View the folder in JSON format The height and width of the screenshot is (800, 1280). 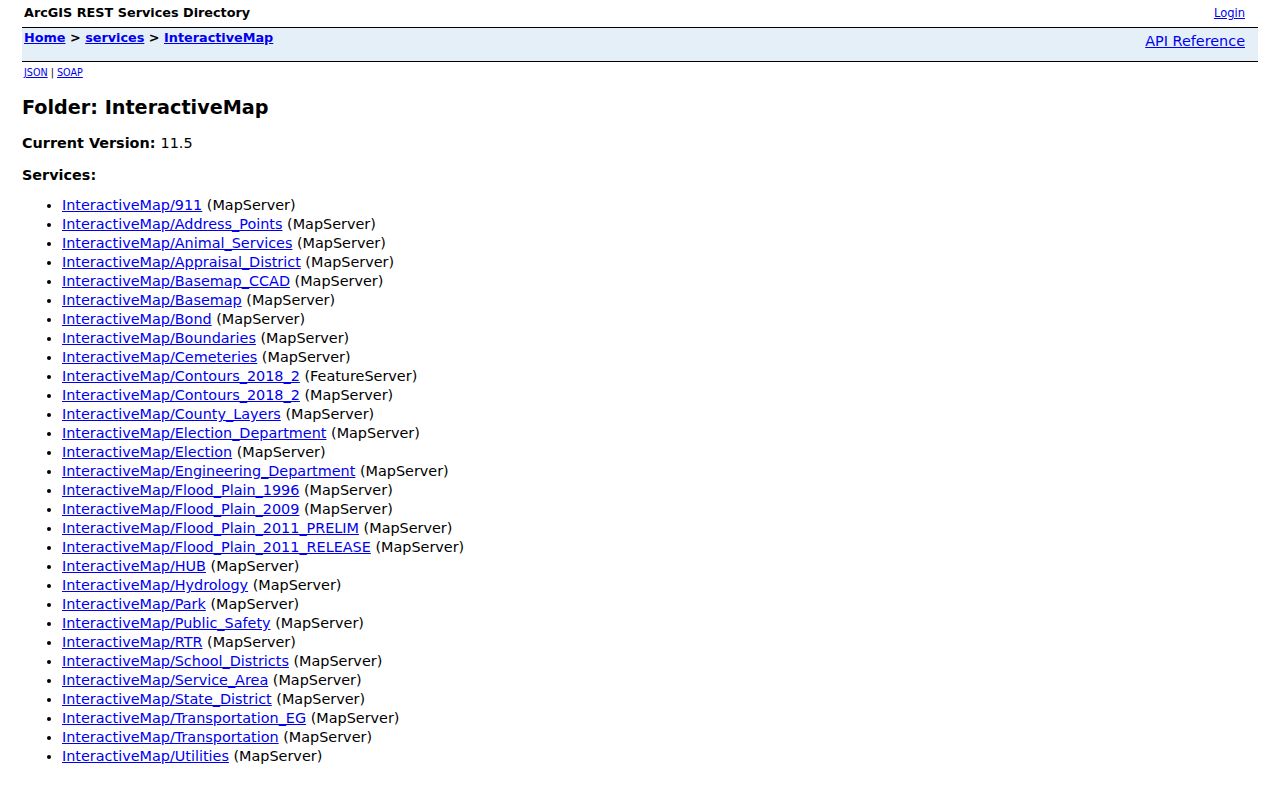36,73
